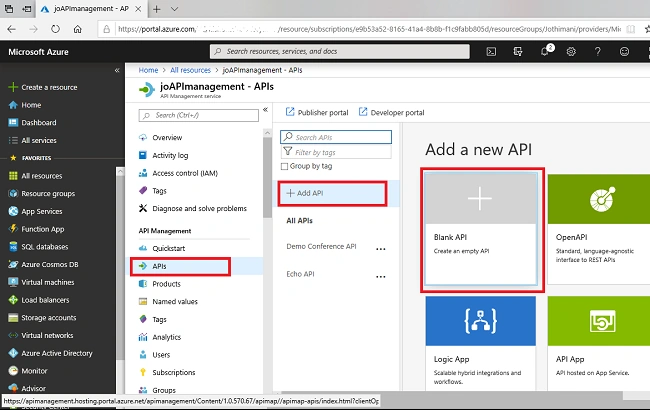Click the resource menu search box
Image resolution: width=650 pixels, height=410 pixels.
[x=199, y=115]
